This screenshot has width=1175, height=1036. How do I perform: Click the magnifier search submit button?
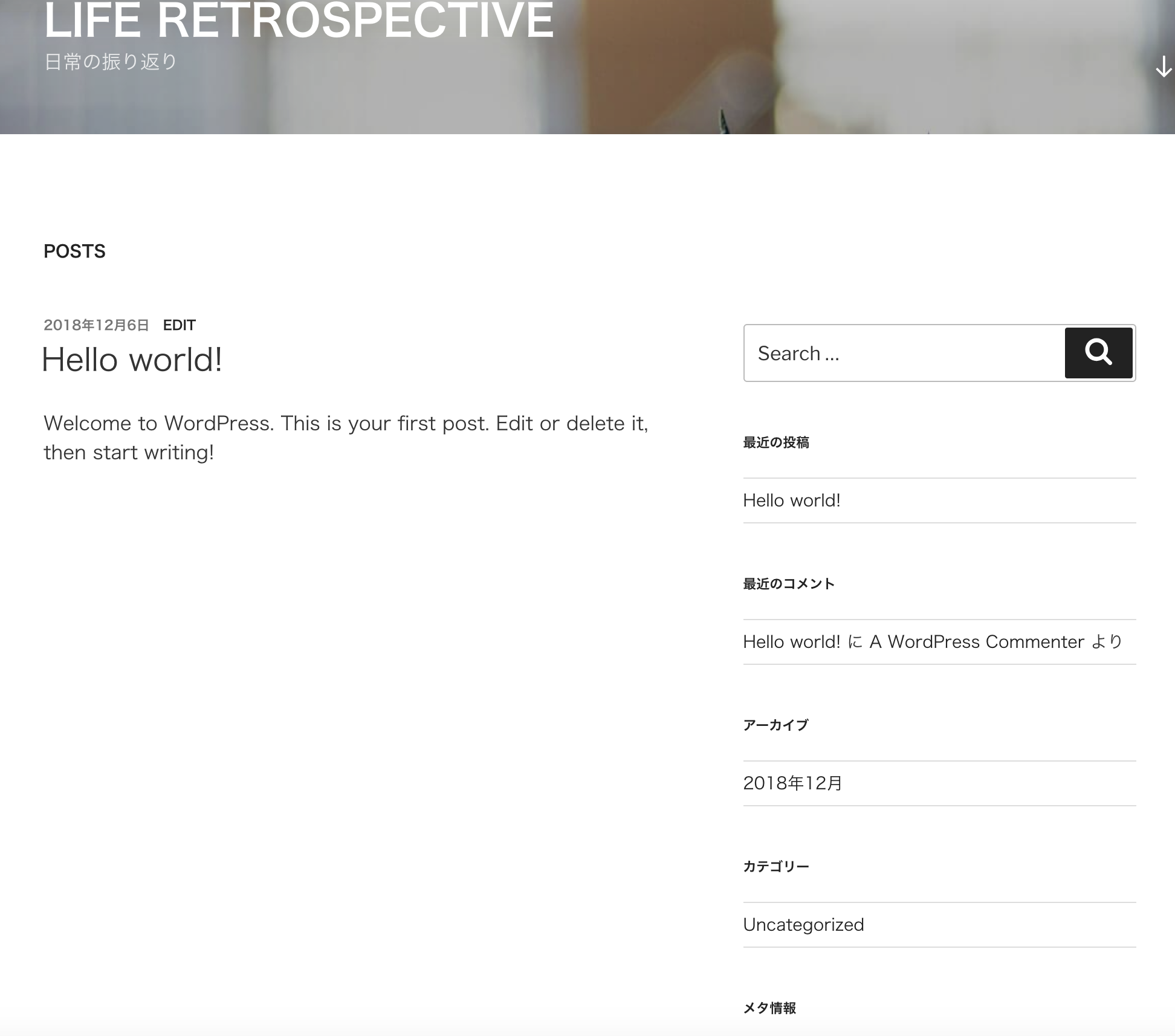coord(1098,353)
